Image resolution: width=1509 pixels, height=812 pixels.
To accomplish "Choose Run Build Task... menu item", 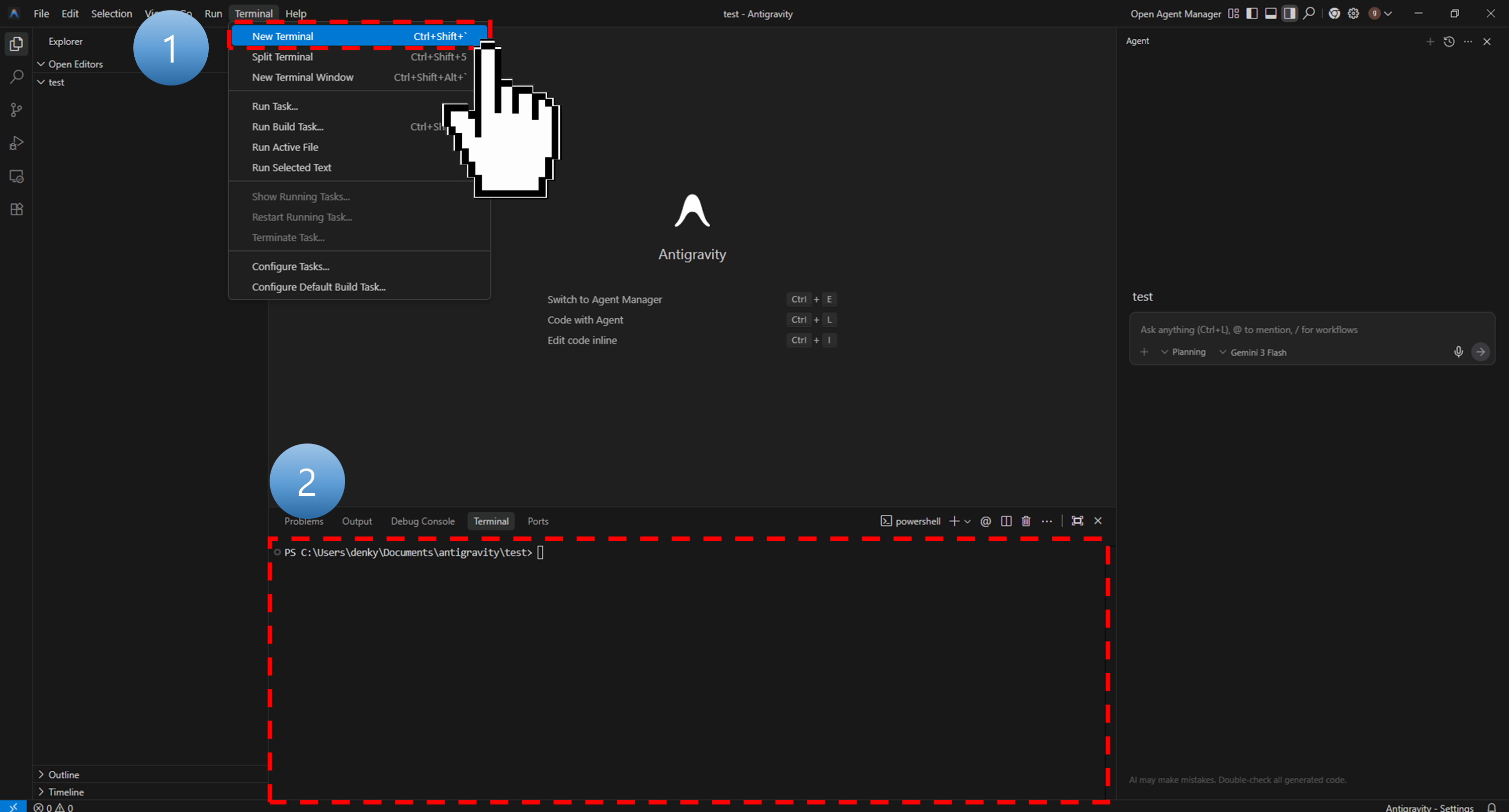I will point(359,127).
